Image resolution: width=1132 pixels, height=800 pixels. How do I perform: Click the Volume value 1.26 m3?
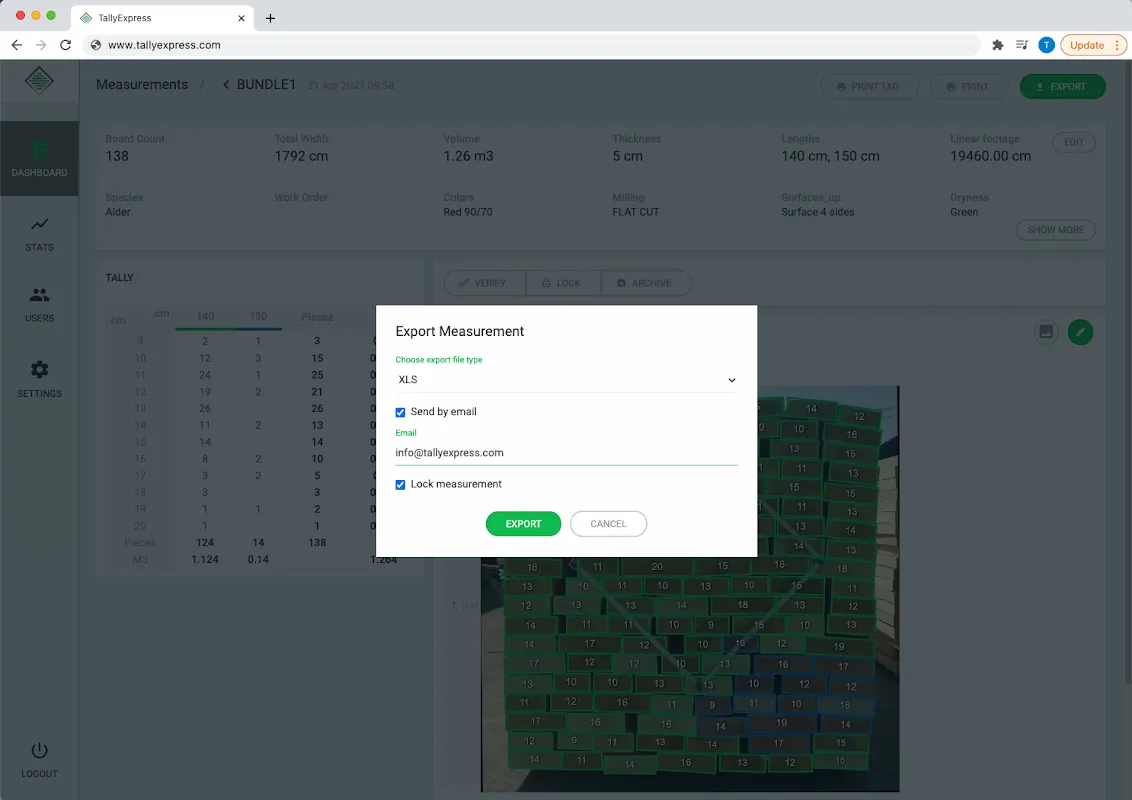click(469, 156)
